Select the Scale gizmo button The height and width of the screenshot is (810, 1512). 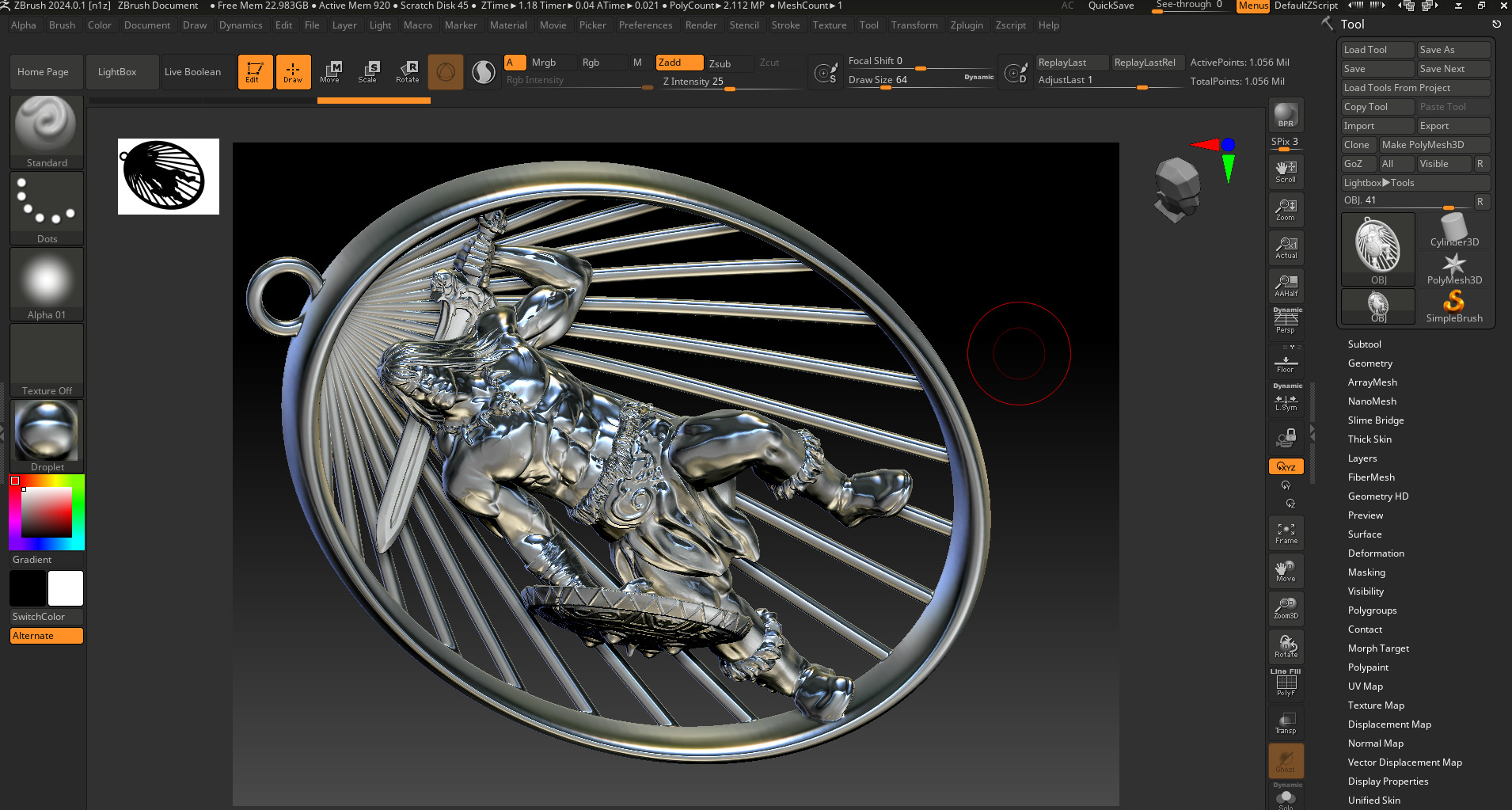point(368,71)
